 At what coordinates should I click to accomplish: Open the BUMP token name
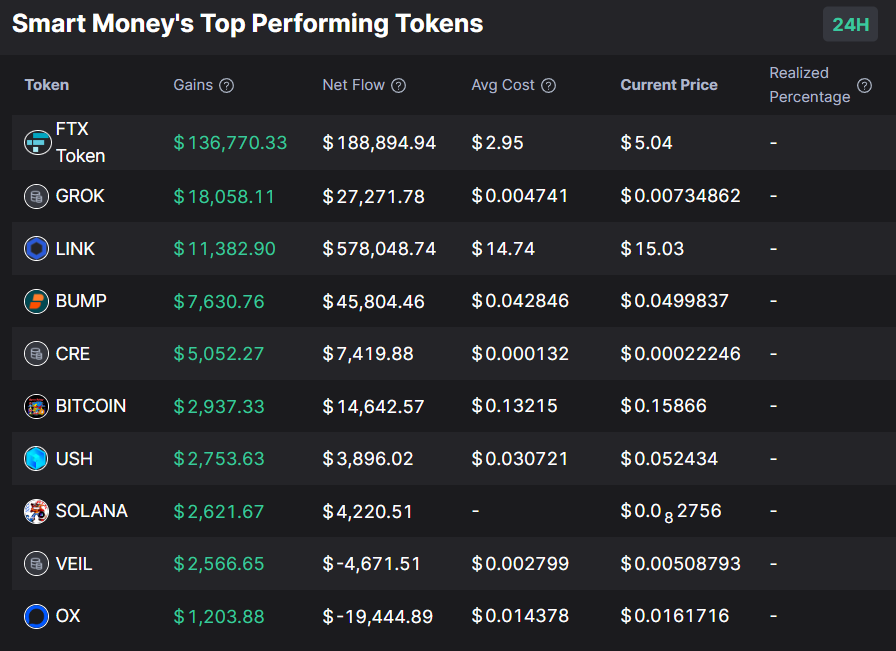coord(81,301)
